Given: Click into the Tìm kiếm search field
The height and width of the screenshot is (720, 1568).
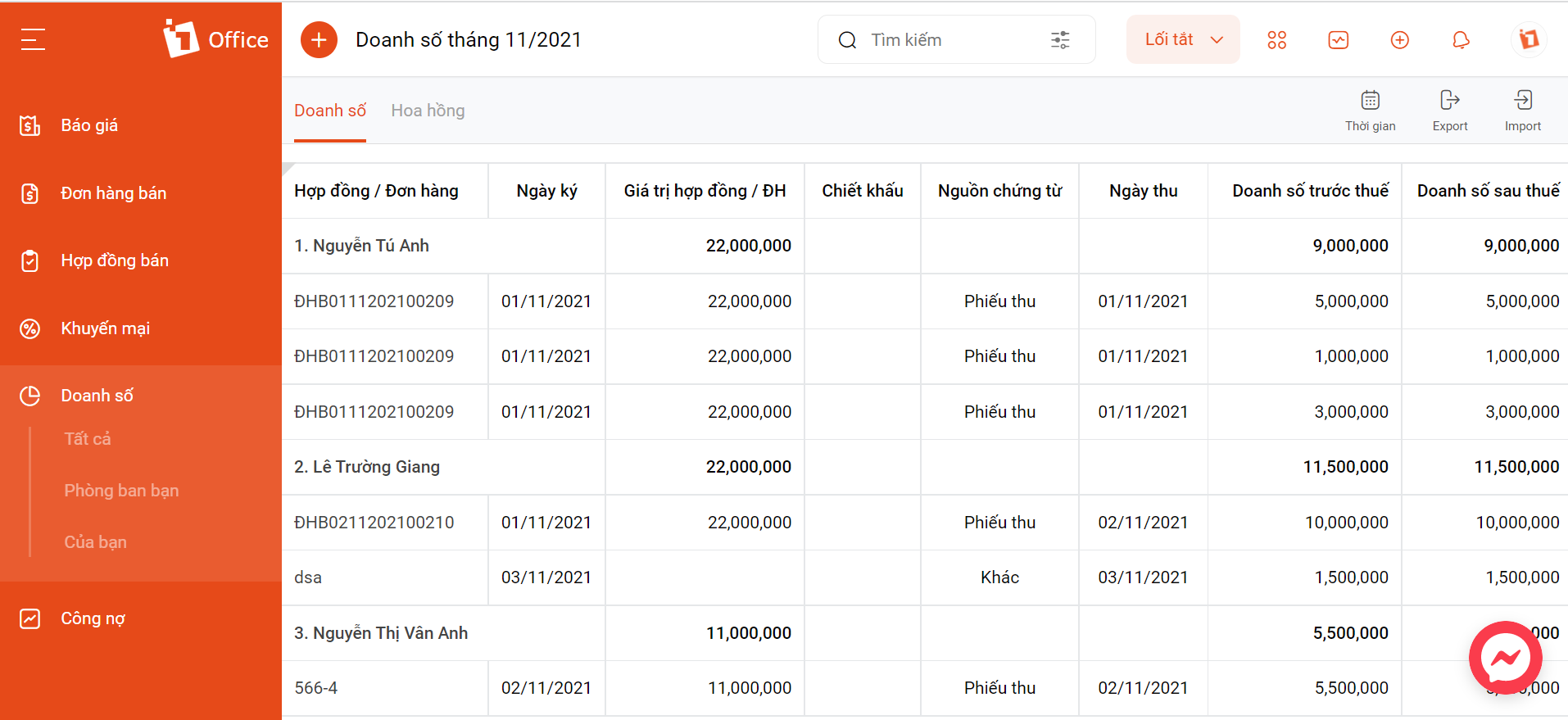Looking at the screenshot, I should 942,39.
